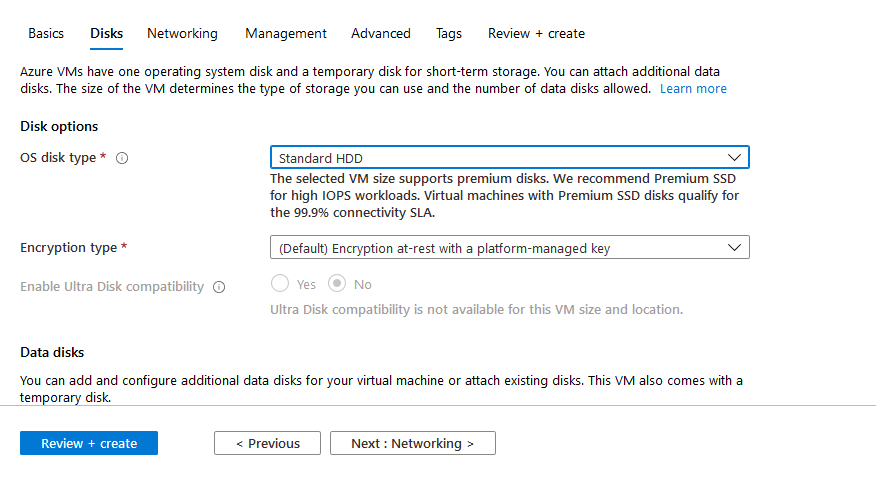Screen dimensions: 876x477
Task: Open the Standard HDD dropdown
Action: coord(510,158)
